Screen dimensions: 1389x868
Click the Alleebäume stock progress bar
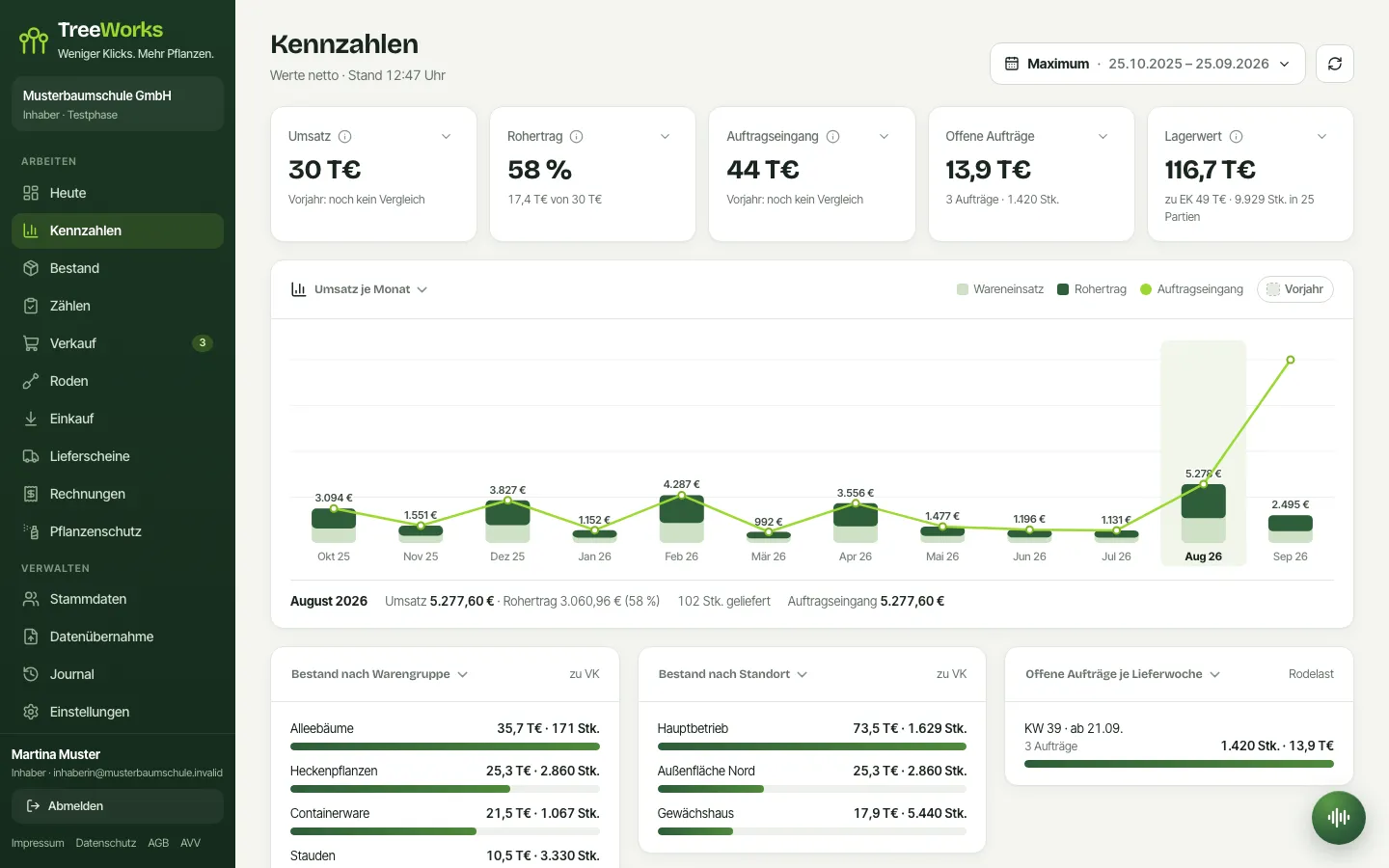[445, 746]
